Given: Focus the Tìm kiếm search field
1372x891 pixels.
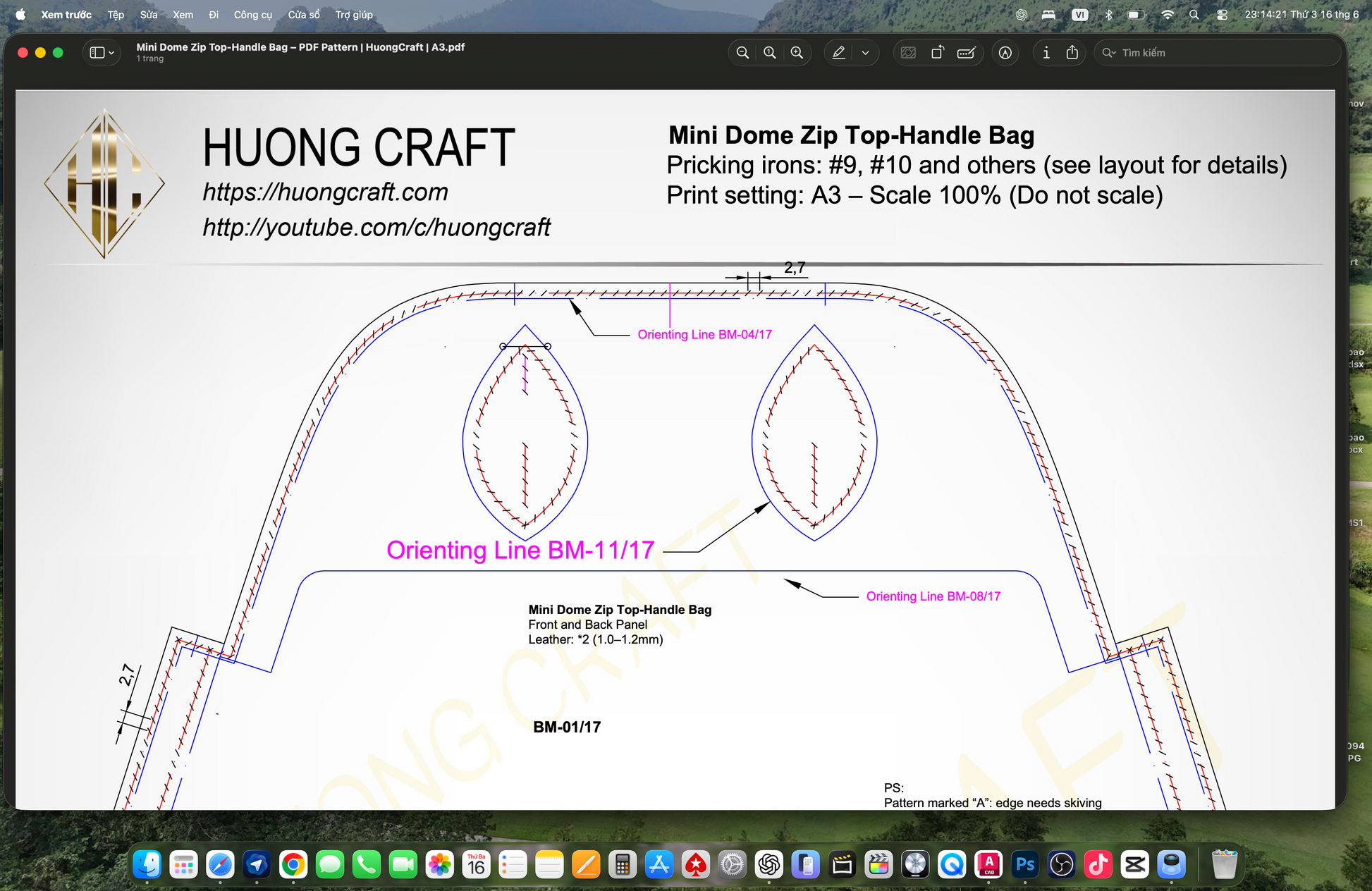Looking at the screenshot, I should click(1218, 53).
